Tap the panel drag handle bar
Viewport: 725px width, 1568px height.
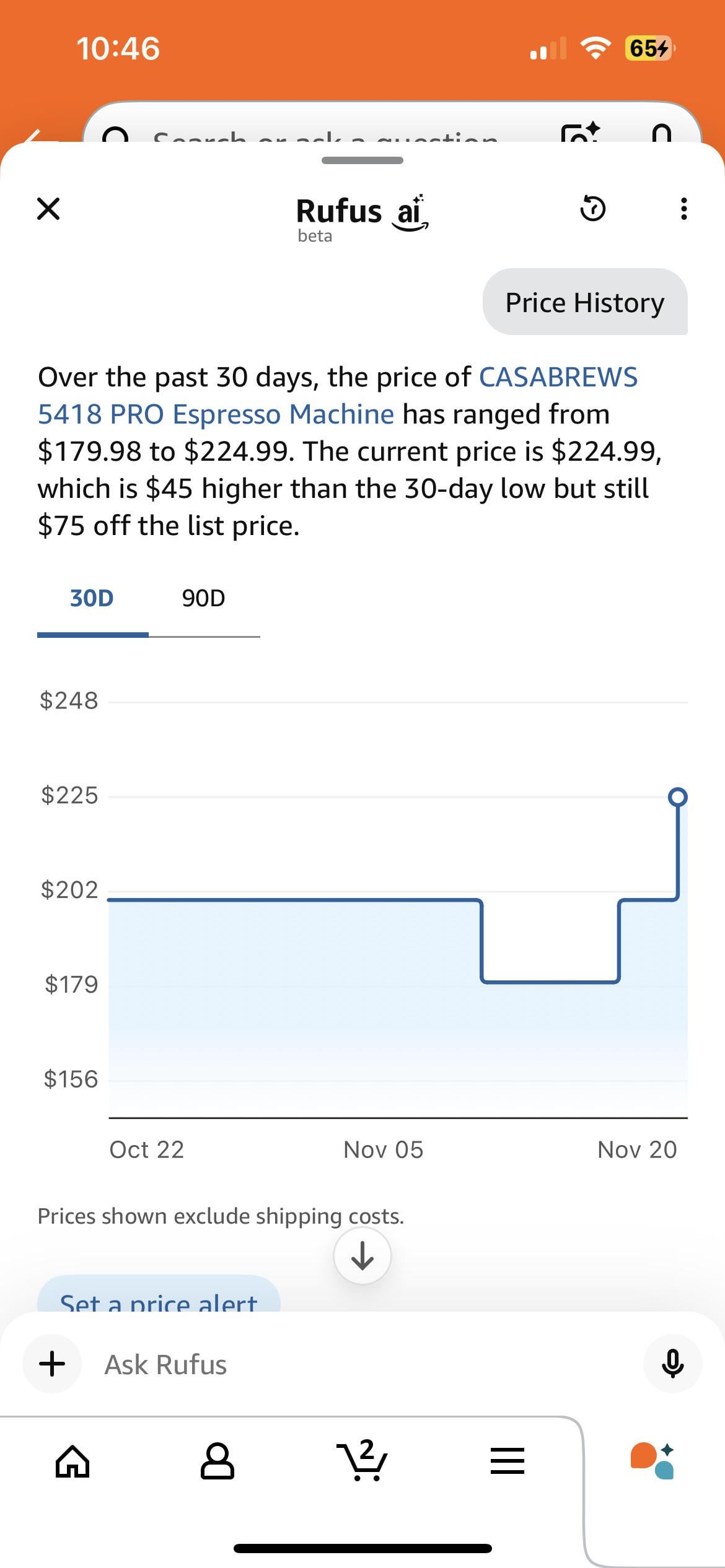coord(362,161)
